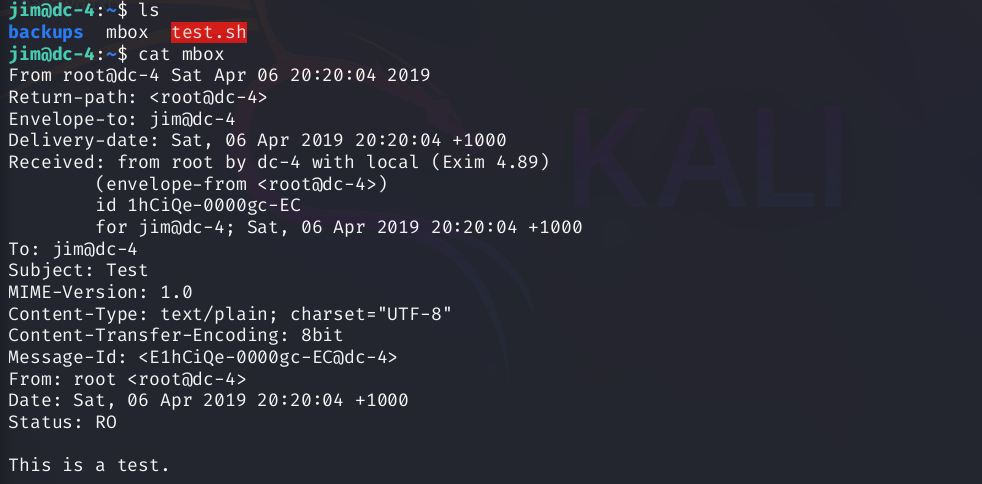
Task: Click the 'Subject: Test' line
Action: (x=78, y=270)
